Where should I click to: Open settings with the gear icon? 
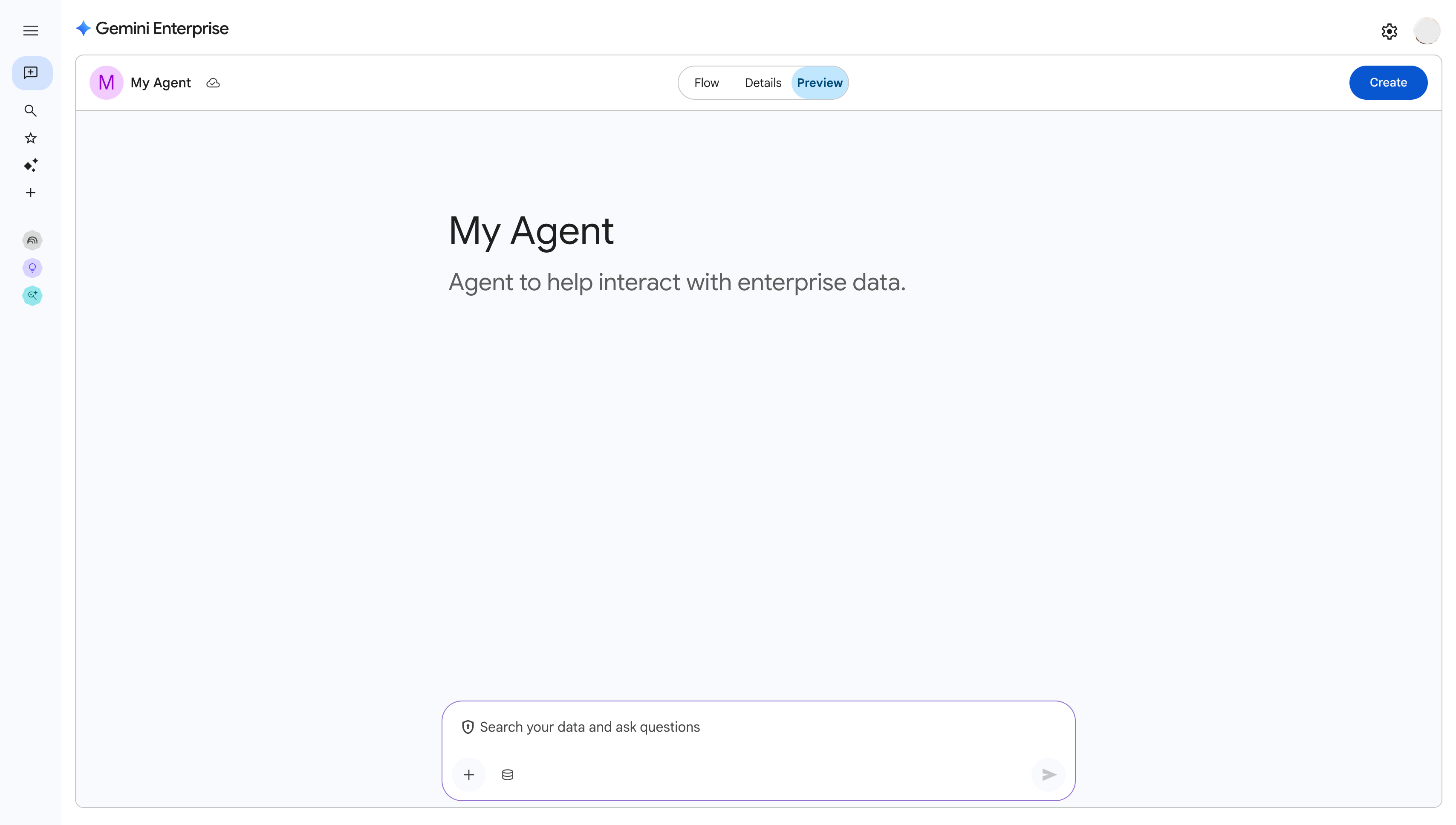point(1389,31)
